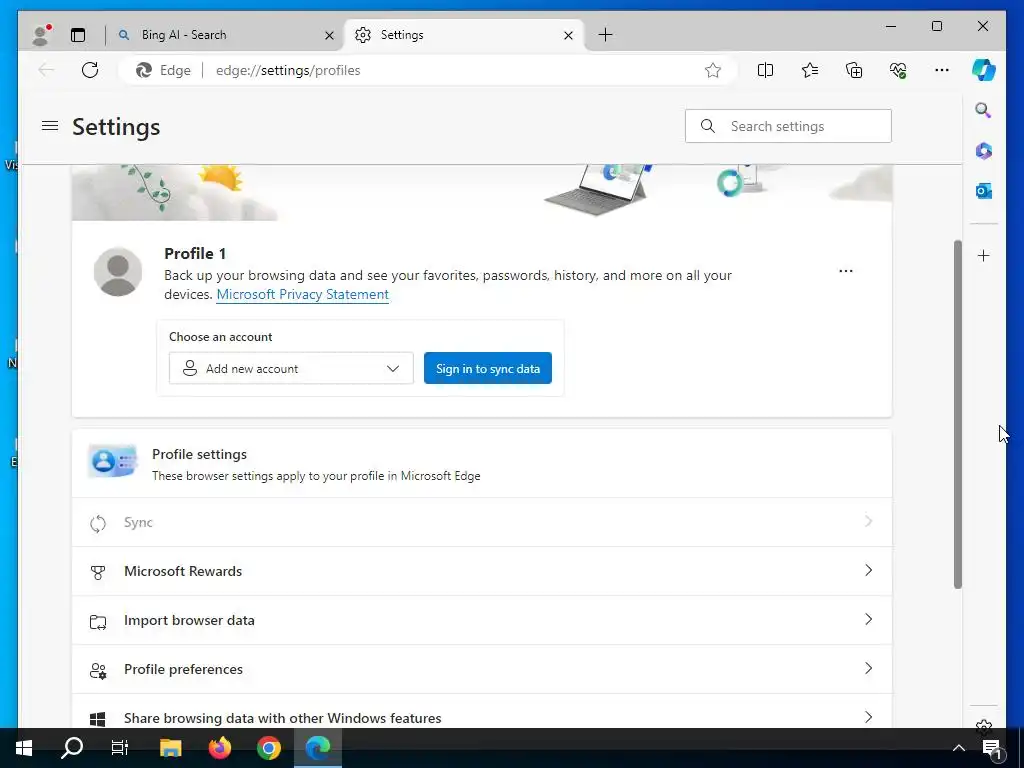
Task: Add this page to favorites star
Action: 712,70
